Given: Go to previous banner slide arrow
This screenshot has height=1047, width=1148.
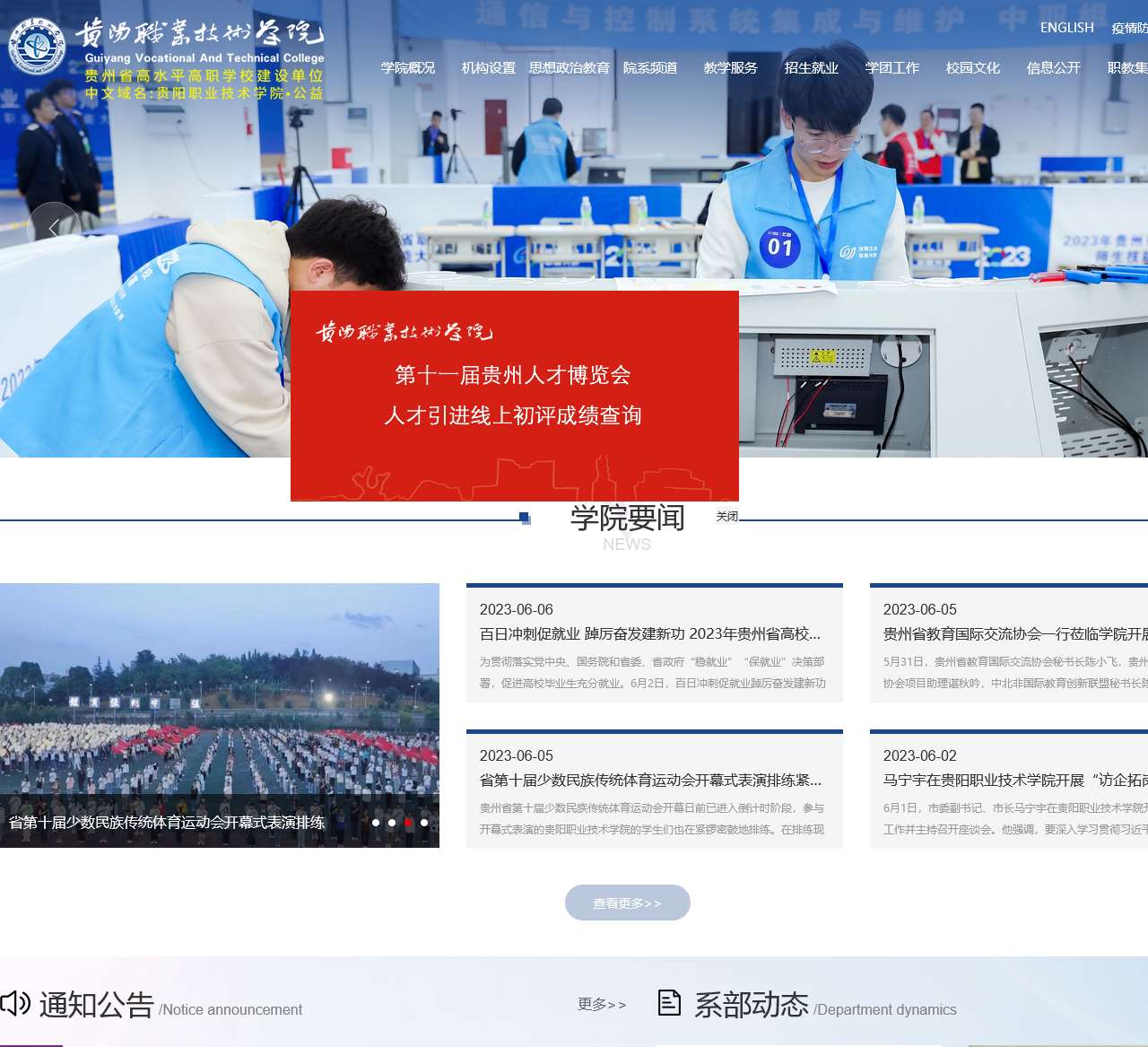Looking at the screenshot, I should (54, 229).
